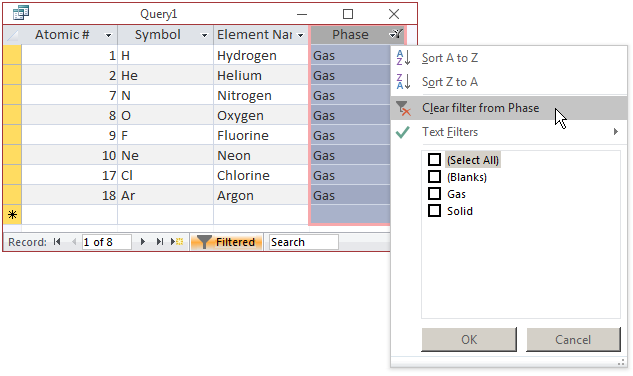Click the Query1 window datasheet icon

[21, 13]
